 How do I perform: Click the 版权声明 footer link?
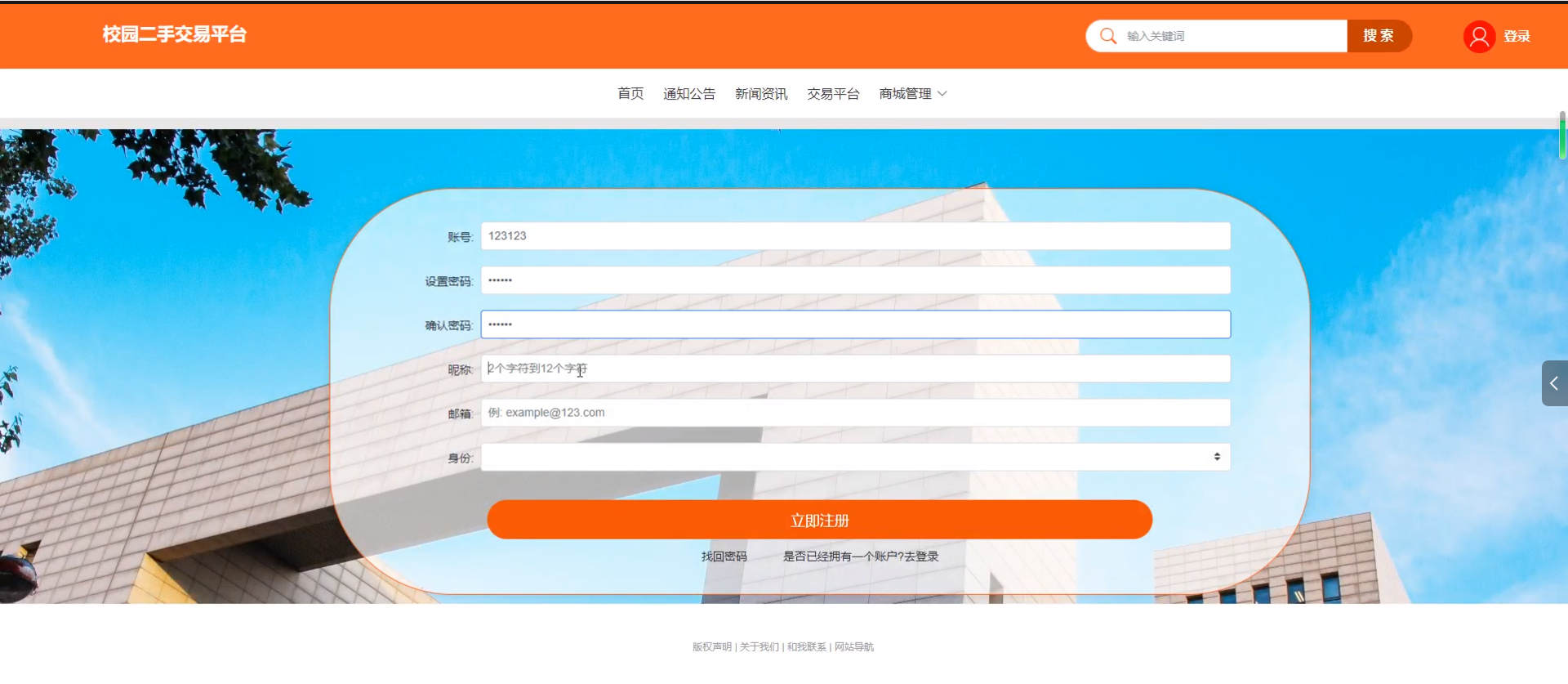click(x=712, y=647)
